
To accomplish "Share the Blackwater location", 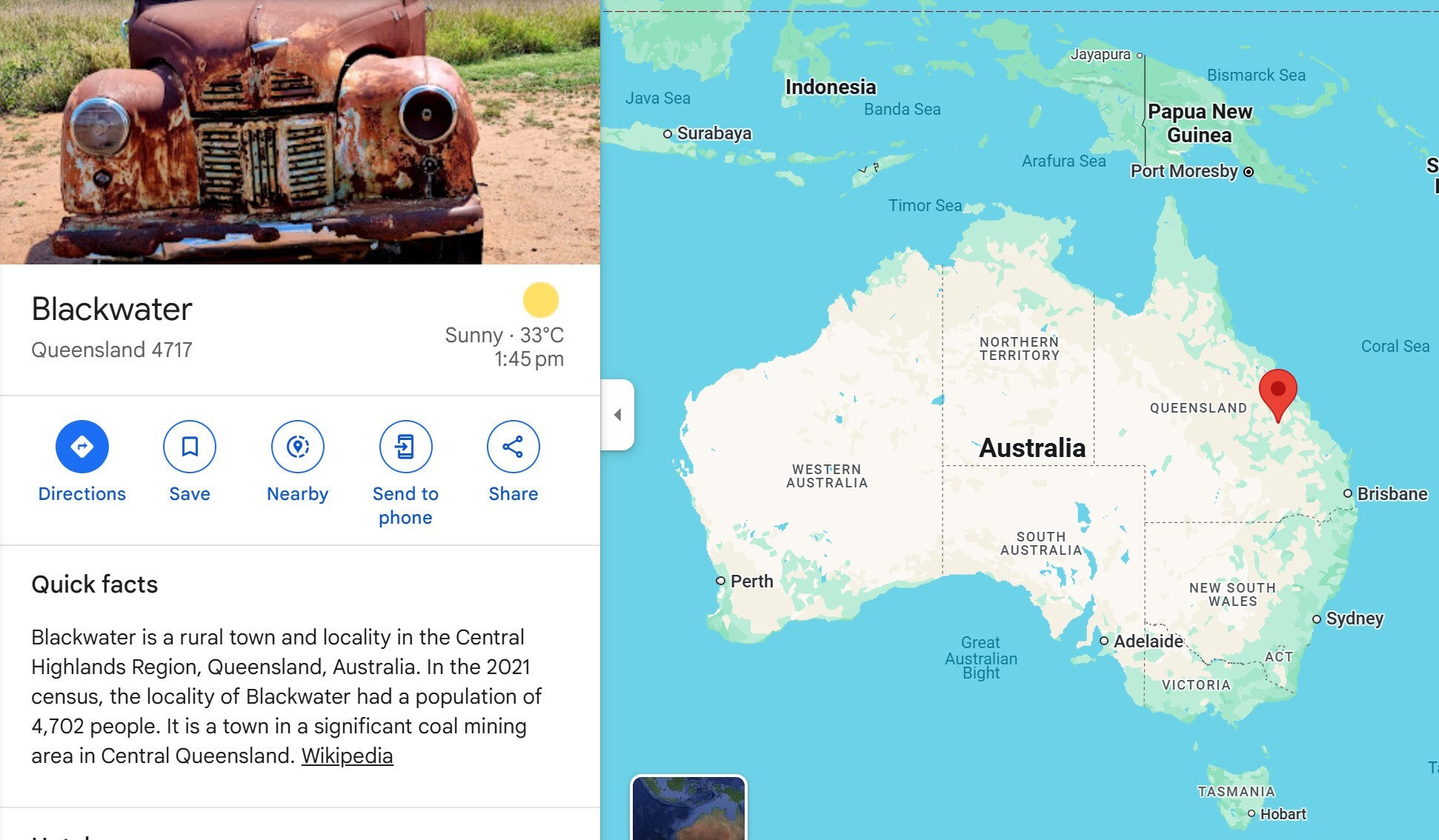I will click(514, 447).
